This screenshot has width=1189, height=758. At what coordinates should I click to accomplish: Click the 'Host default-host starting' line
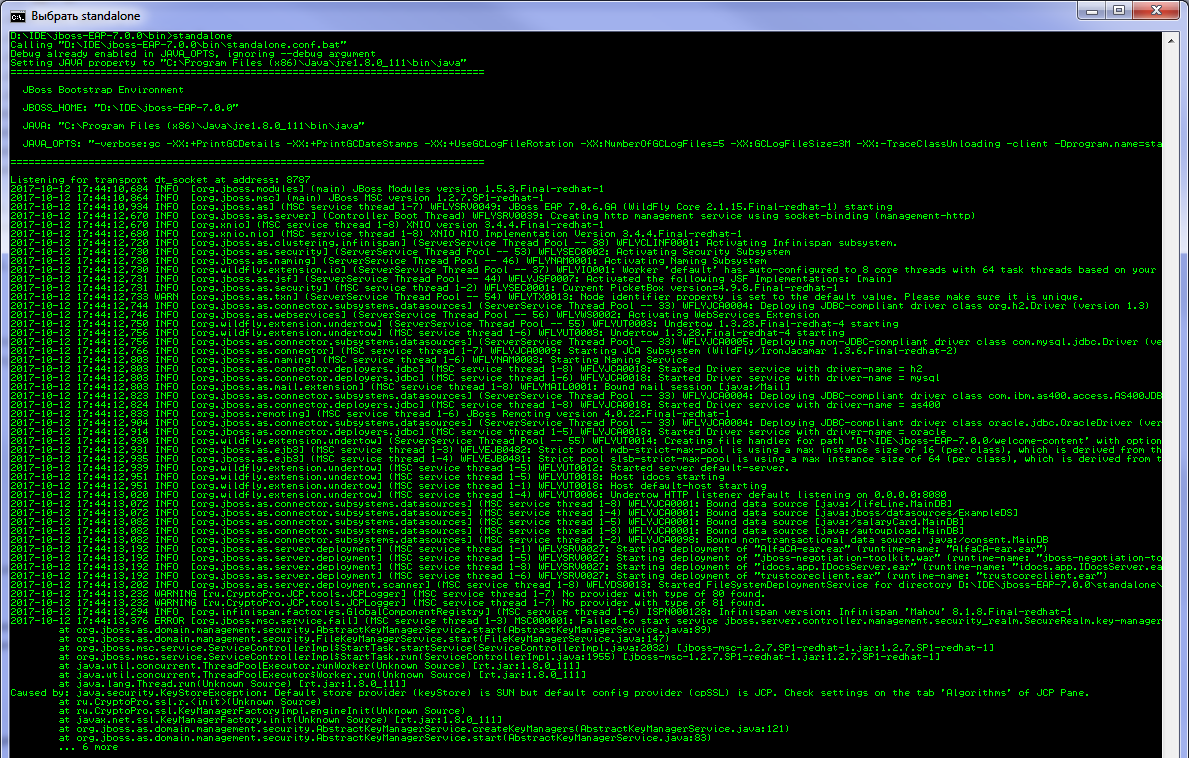point(388,486)
